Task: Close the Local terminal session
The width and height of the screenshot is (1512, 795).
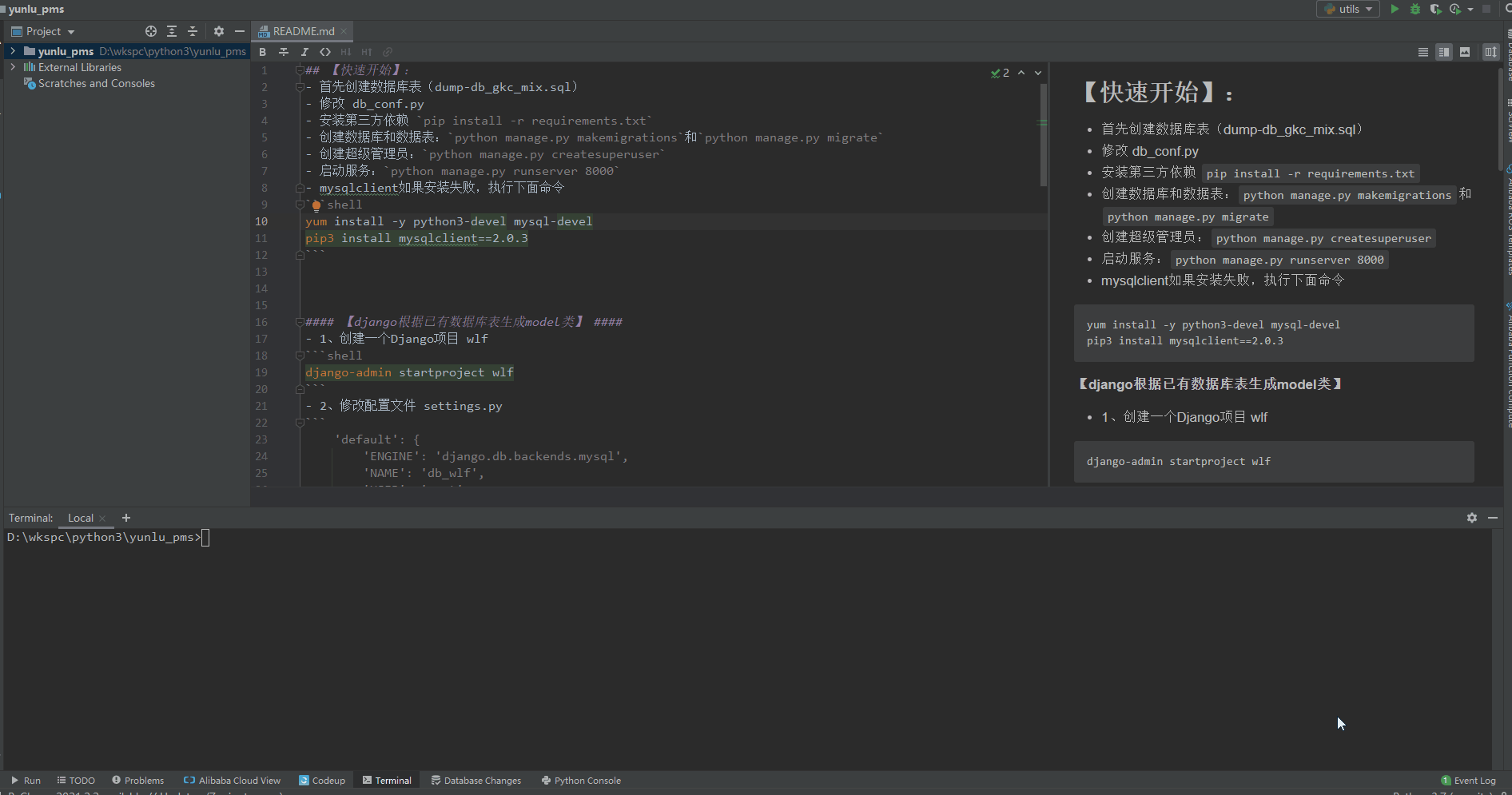Action: coord(102,519)
